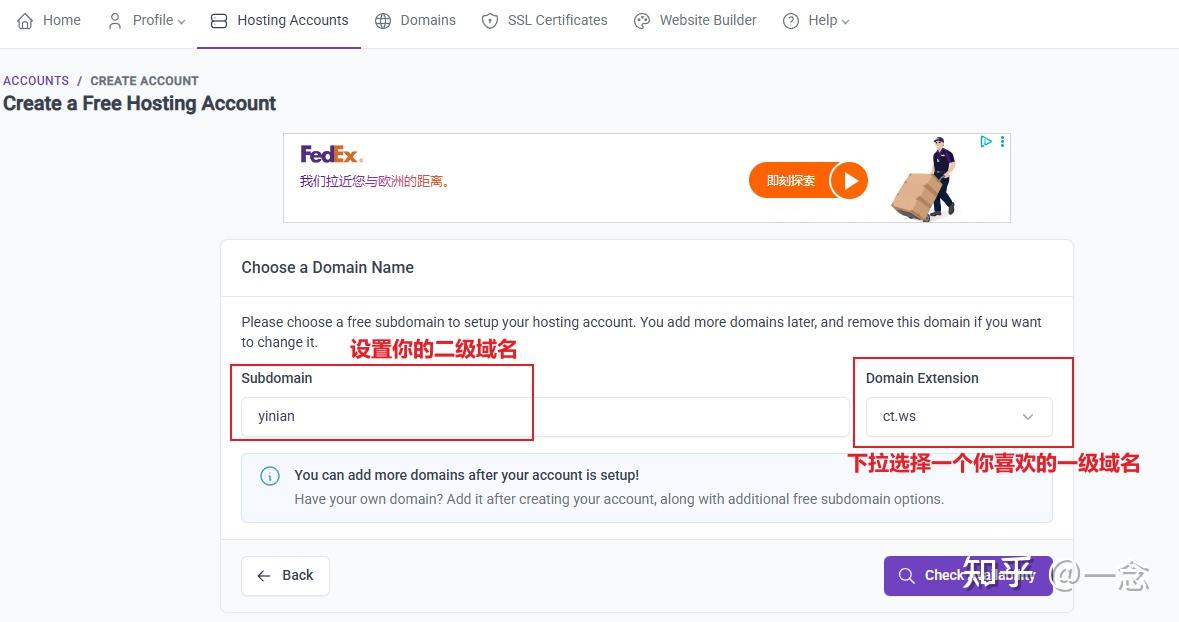Click the SSL Certificates shield icon
The width and height of the screenshot is (1179, 622).
(x=490, y=21)
